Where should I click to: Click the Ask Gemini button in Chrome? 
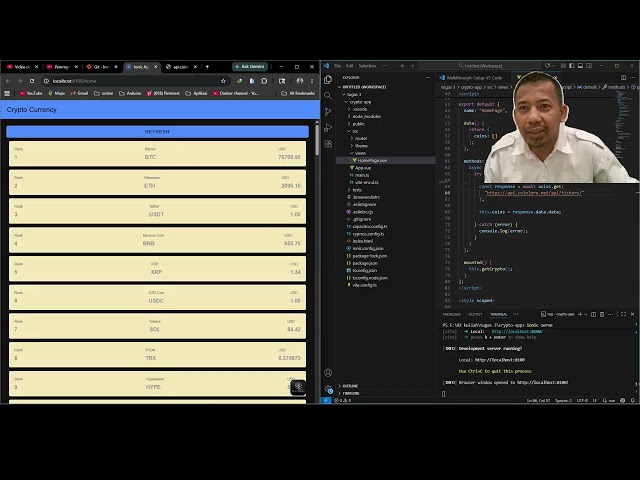[250, 67]
